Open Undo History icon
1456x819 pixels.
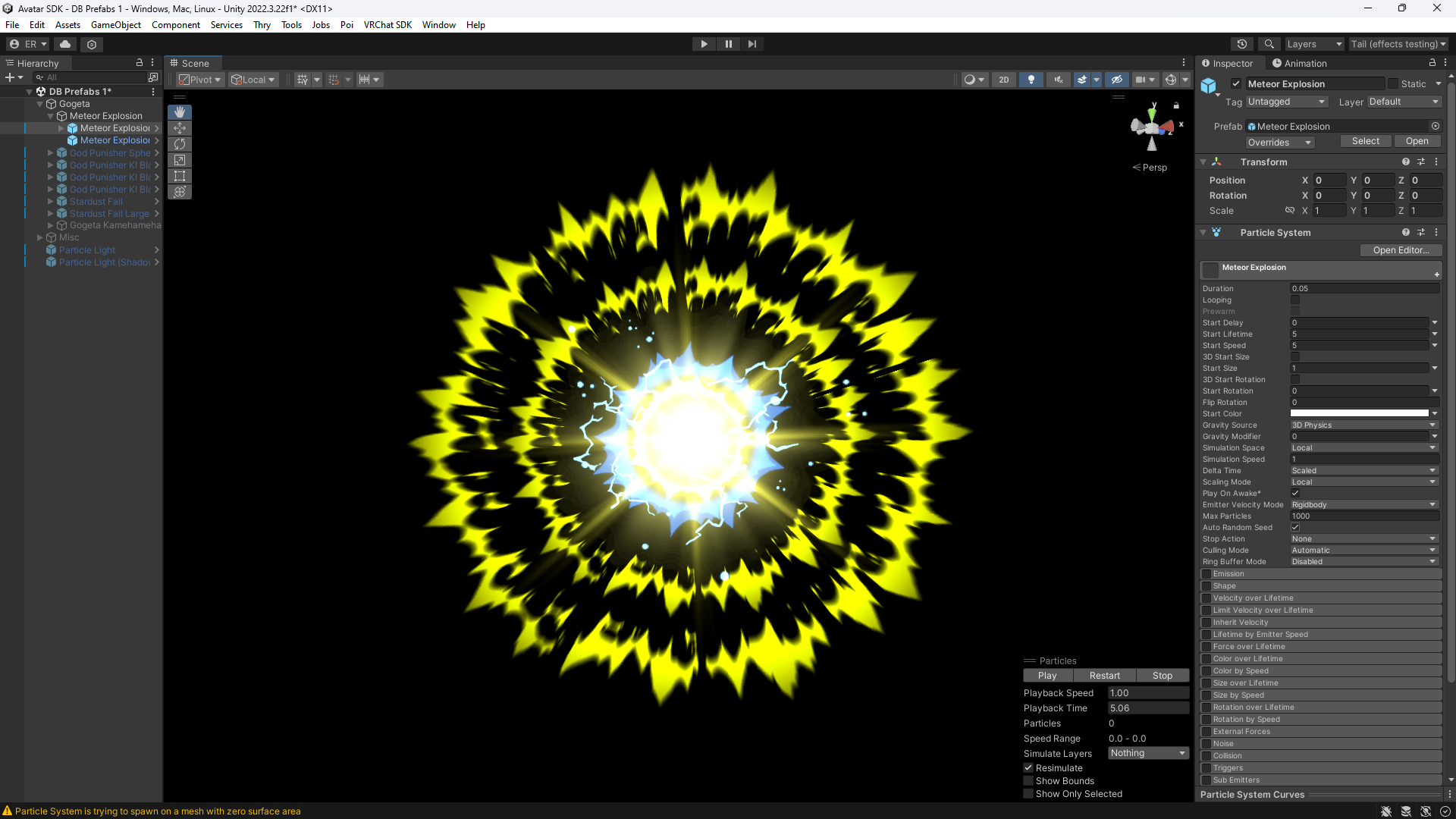pos(1241,44)
